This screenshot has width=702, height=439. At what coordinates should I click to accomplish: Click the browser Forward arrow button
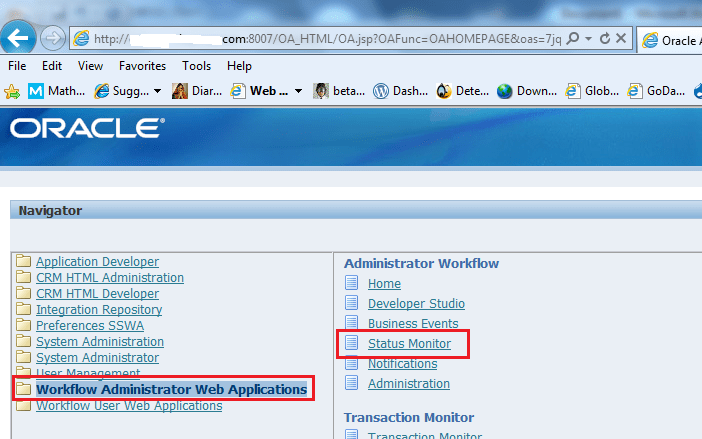tap(53, 38)
